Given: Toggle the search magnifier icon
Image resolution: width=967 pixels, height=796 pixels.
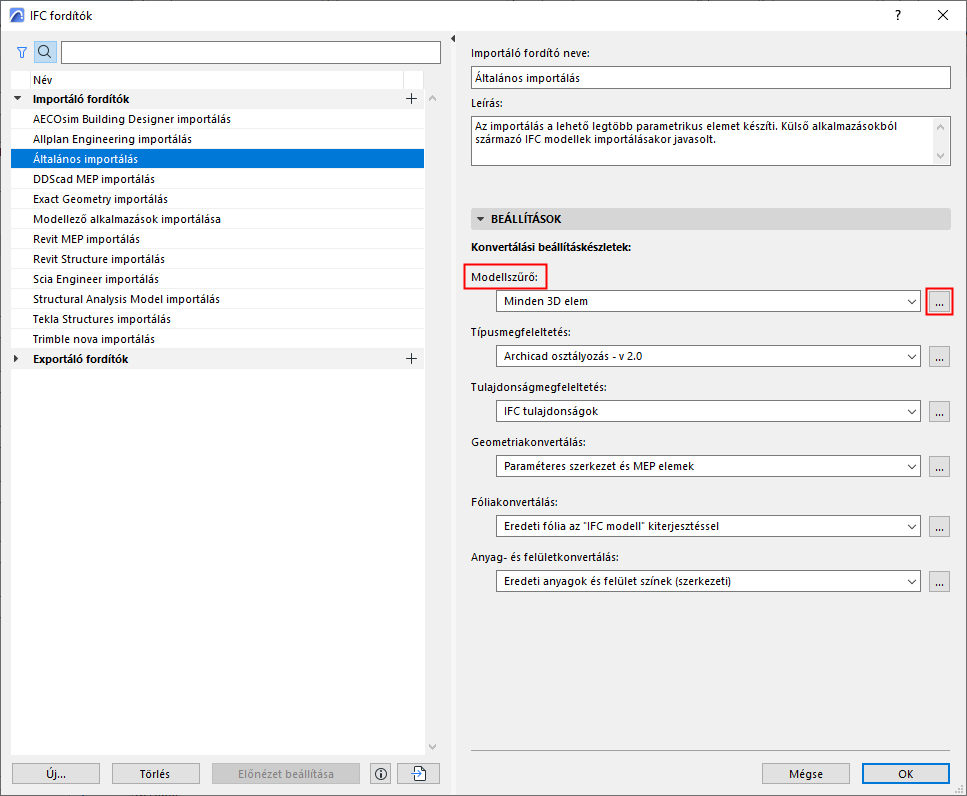Looking at the screenshot, I should (45, 52).
